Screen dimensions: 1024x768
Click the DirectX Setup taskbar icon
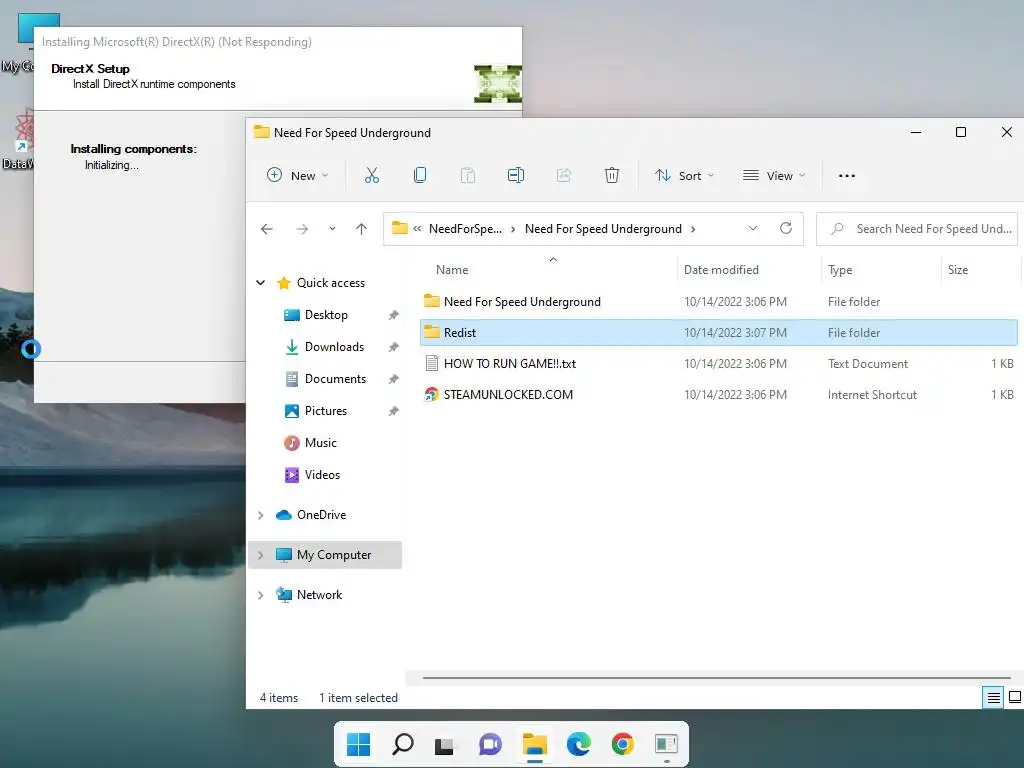pyautogui.click(x=667, y=744)
